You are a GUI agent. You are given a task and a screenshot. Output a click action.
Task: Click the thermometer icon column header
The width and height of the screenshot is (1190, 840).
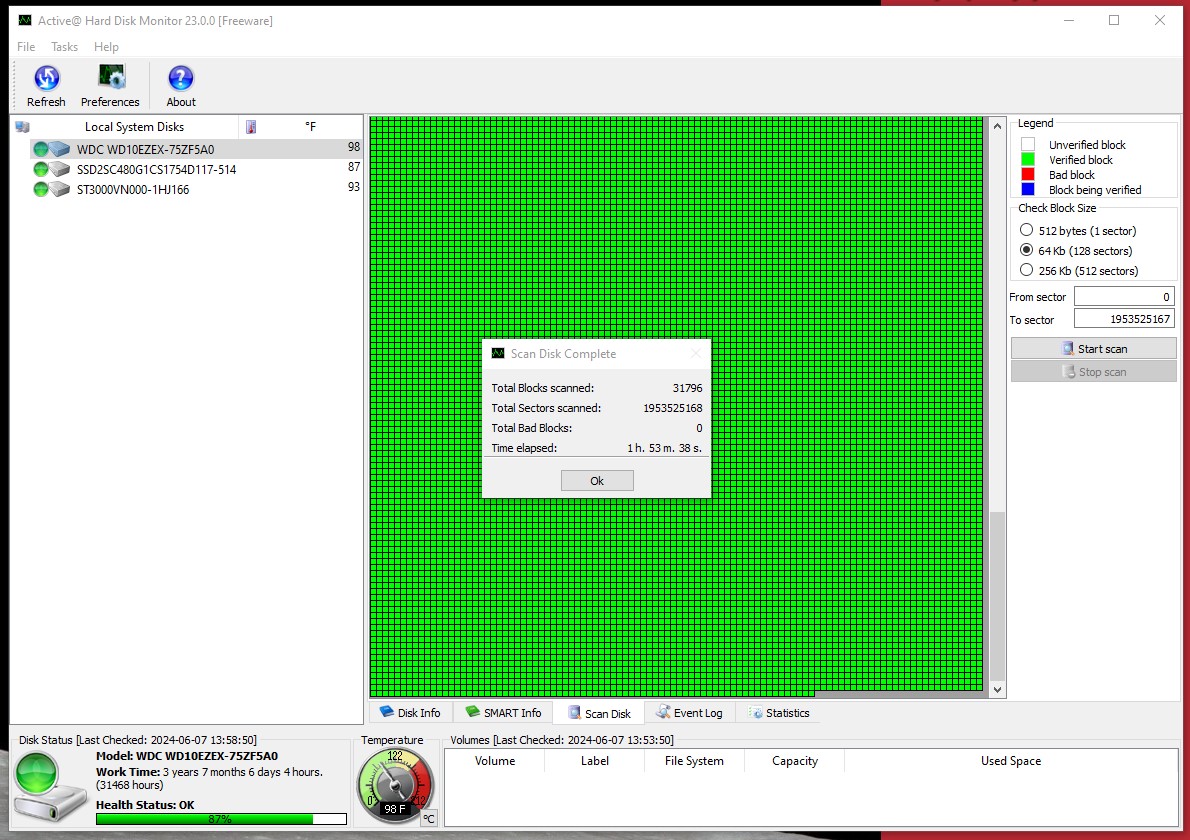click(x=251, y=127)
